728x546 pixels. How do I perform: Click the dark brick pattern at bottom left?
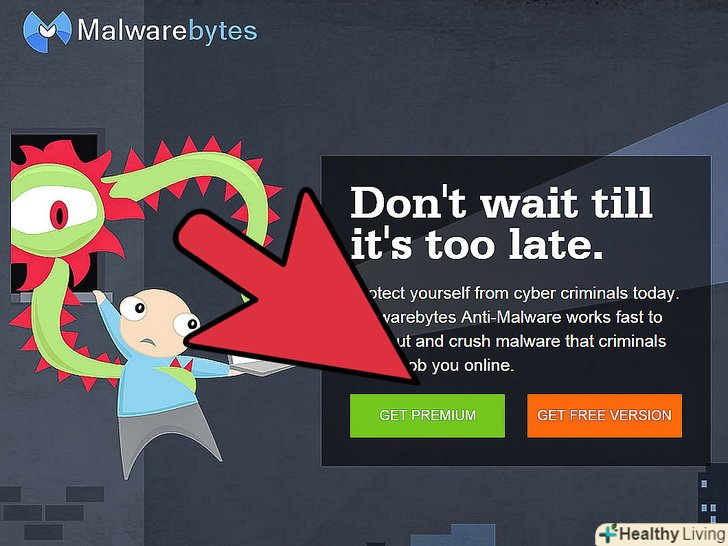click(51, 511)
